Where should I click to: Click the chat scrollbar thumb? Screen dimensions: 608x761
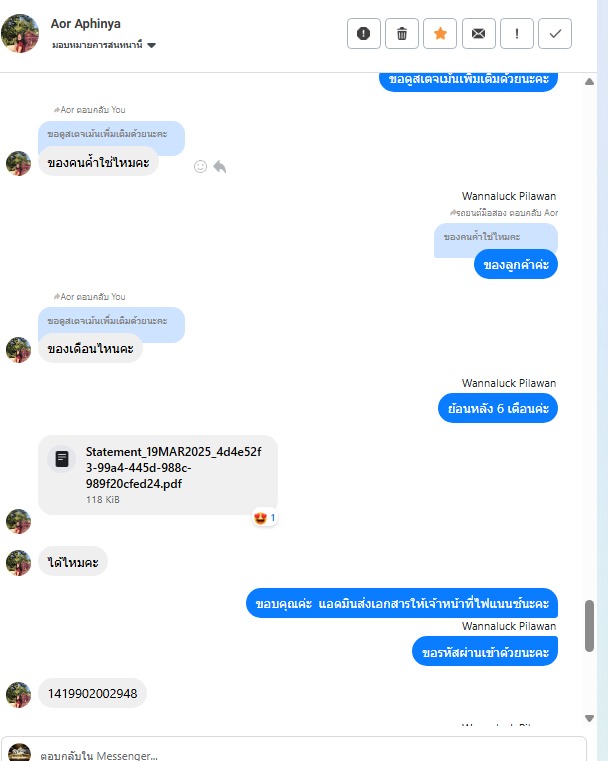[x=590, y=626]
